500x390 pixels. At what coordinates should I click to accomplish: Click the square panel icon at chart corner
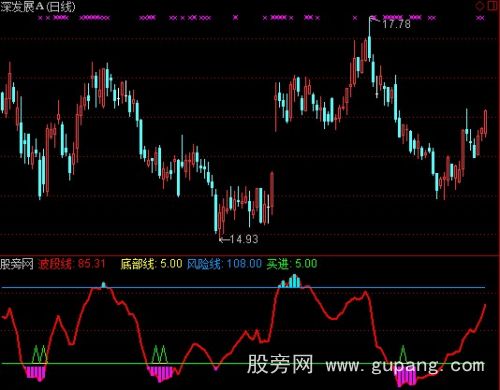tap(493, 6)
